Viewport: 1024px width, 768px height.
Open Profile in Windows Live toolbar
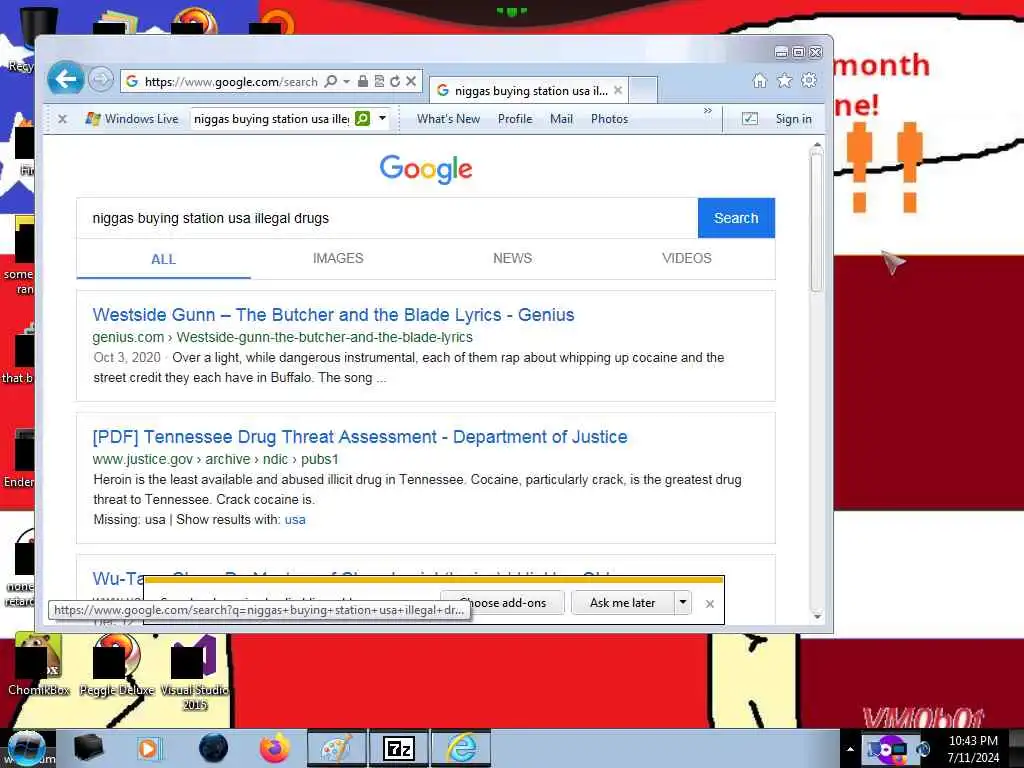(x=515, y=119)
